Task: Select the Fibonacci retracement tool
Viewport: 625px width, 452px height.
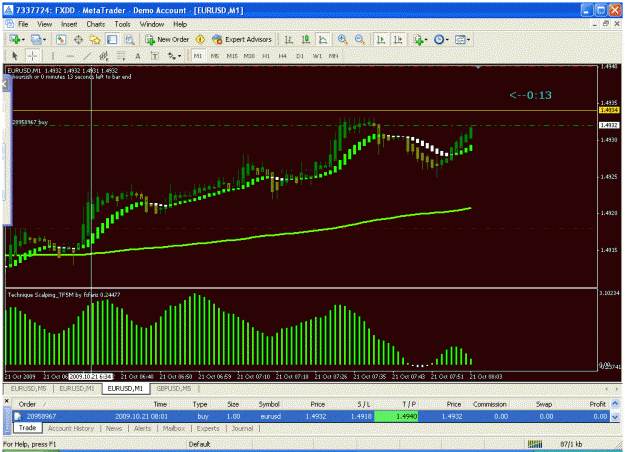Action: (121, 56)
